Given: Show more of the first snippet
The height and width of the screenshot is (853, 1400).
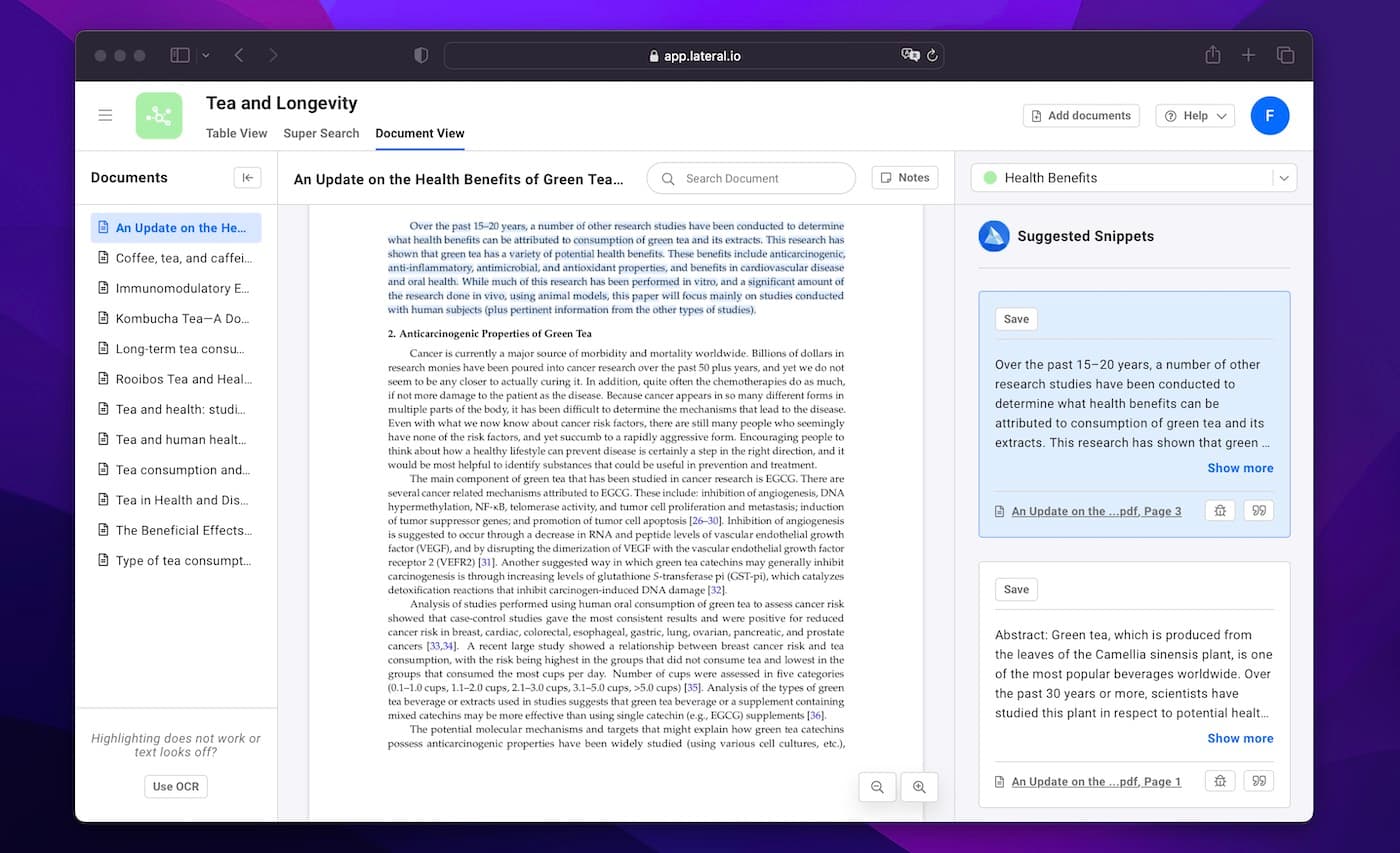Looking at the screenshot, I should tap(1240, 468).
